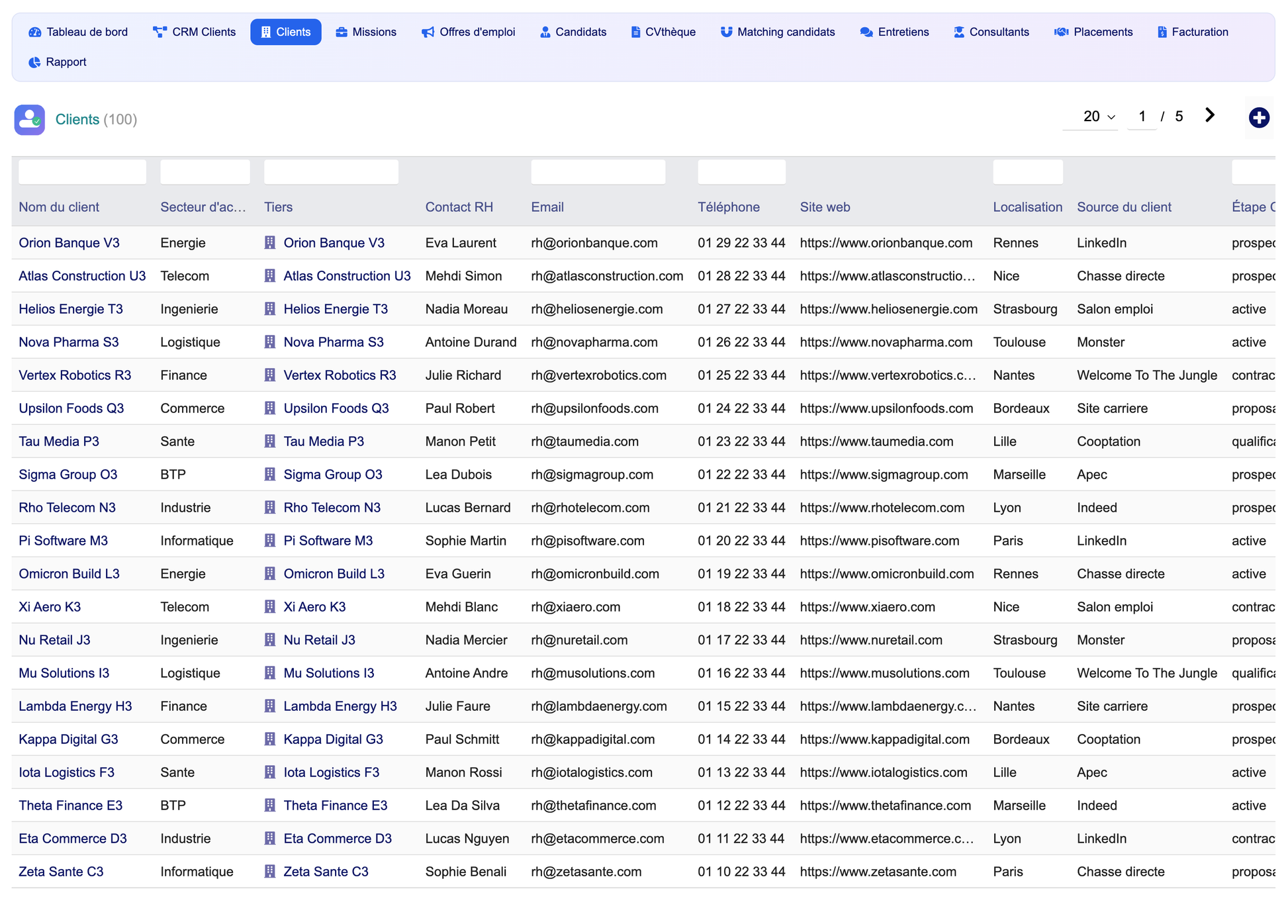Open Tiers link Orion Banque V3
Screen dimensions: 1288x924
coord(334,243)
